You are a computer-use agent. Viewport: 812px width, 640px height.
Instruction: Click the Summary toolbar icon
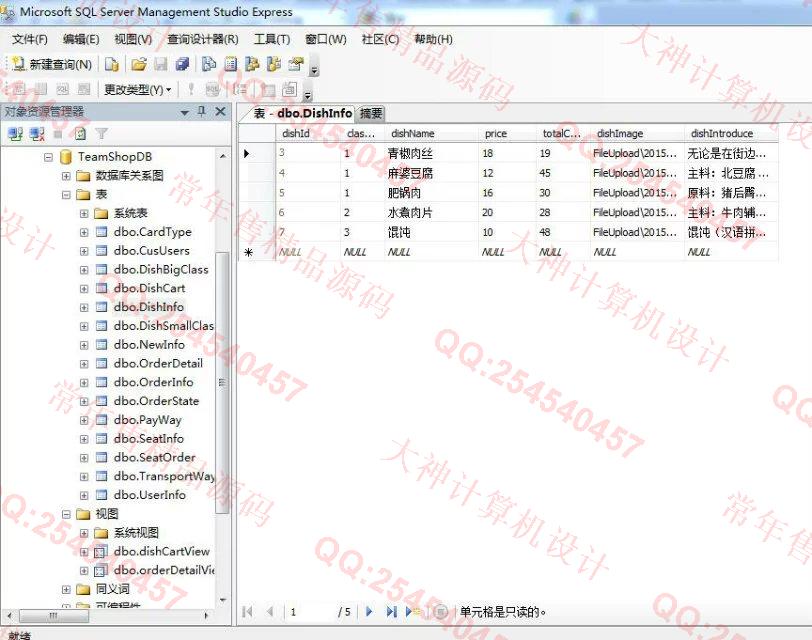tap(230, 64)
